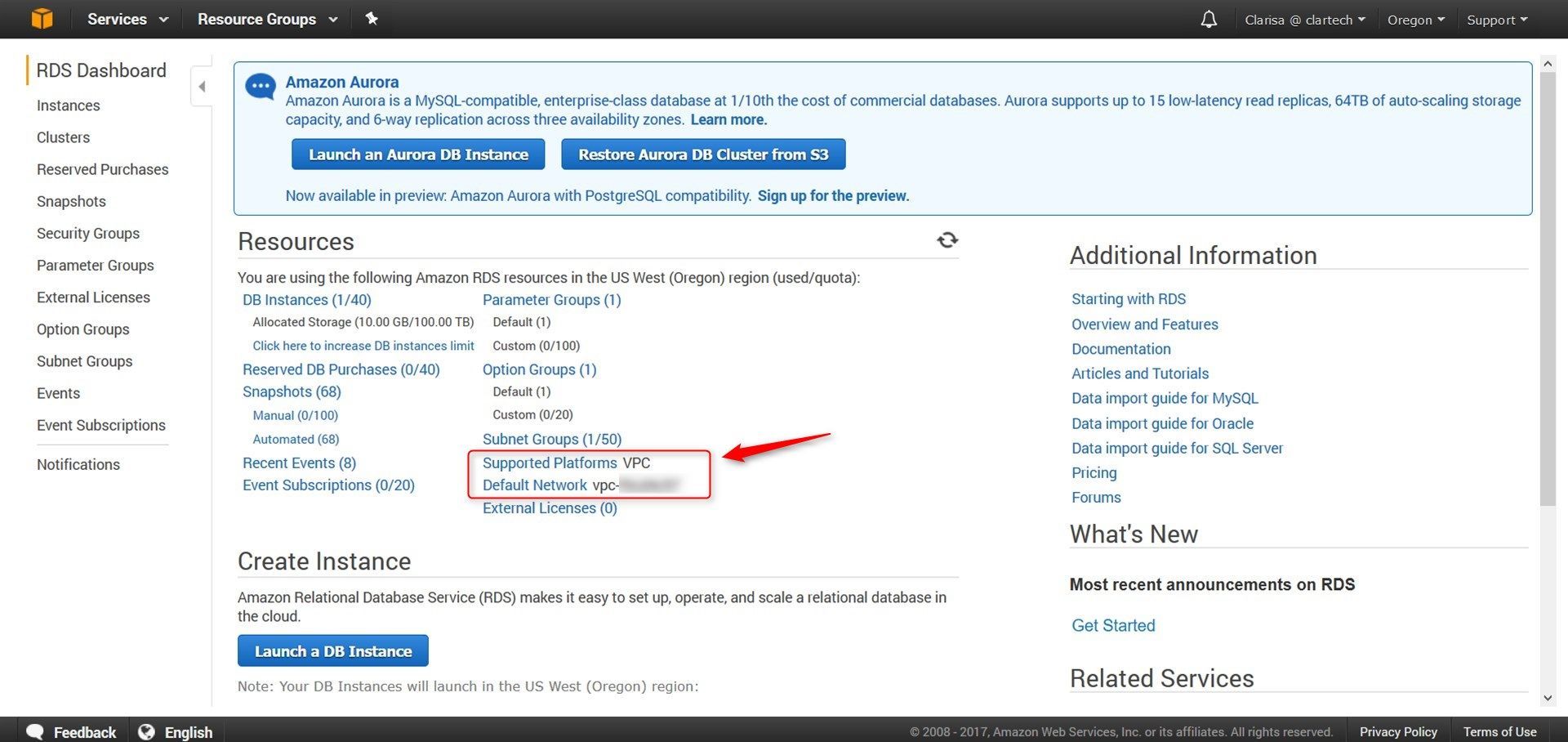1568x742 pixels.
Task: Open Subnet Groups (1/50) link
Action: pyautogui.click(x=552, y=439)
